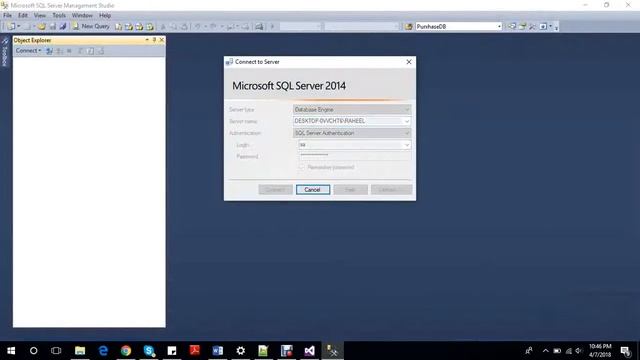Open the Server name dropdown
This screenshot has height=360, width=640.
[407, 121]
